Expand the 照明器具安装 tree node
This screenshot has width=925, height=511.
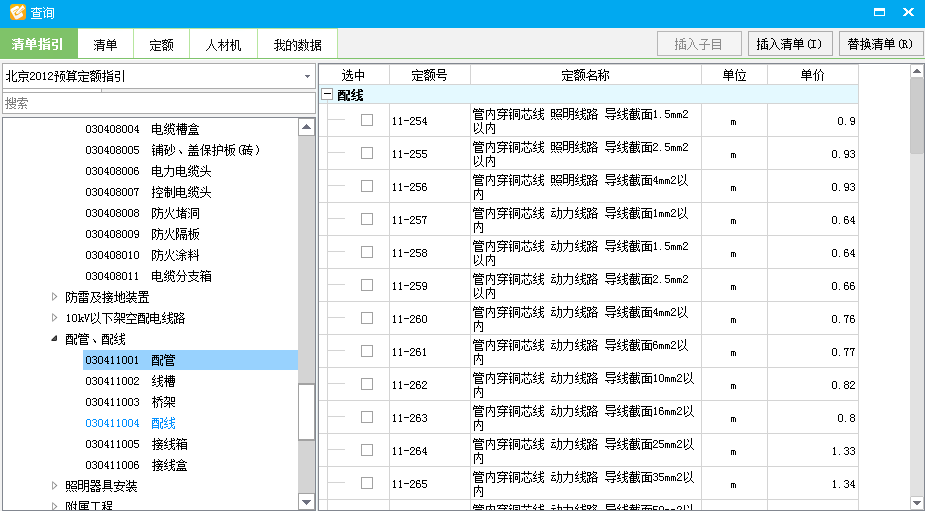[x=55, y=486]
